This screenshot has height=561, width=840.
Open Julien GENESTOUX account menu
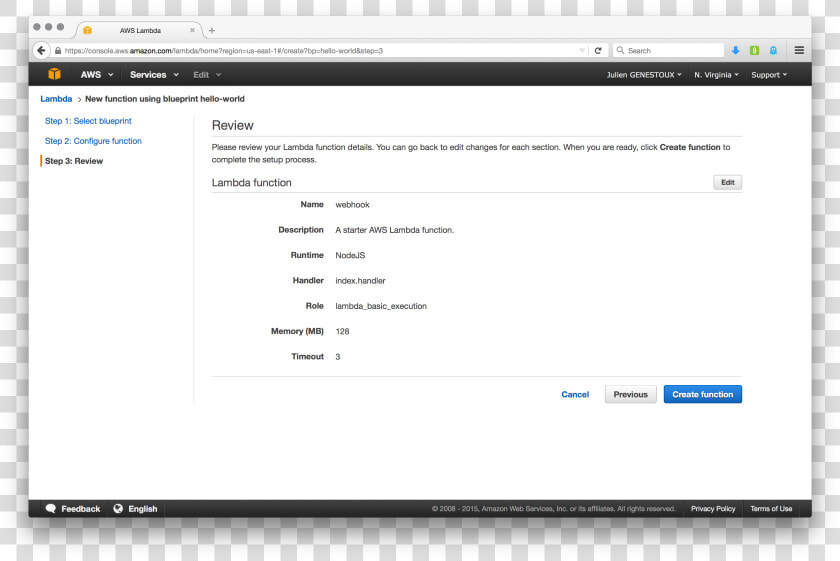coord(644,75)
